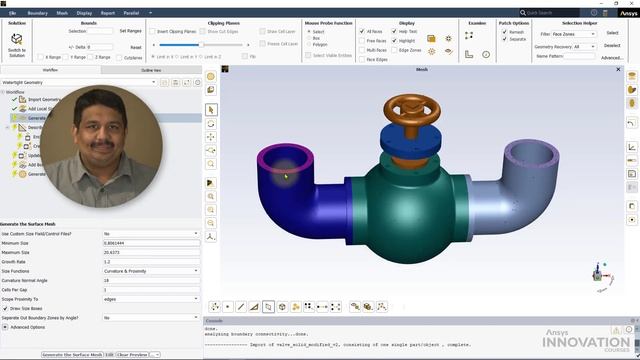Open the Boundary menu

pyautogui.click(x=38, y=13)
